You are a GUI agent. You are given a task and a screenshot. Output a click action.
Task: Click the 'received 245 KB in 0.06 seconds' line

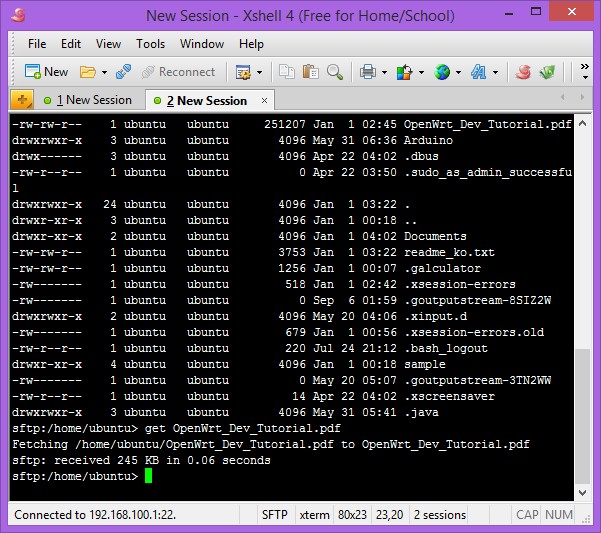[162, 460]
